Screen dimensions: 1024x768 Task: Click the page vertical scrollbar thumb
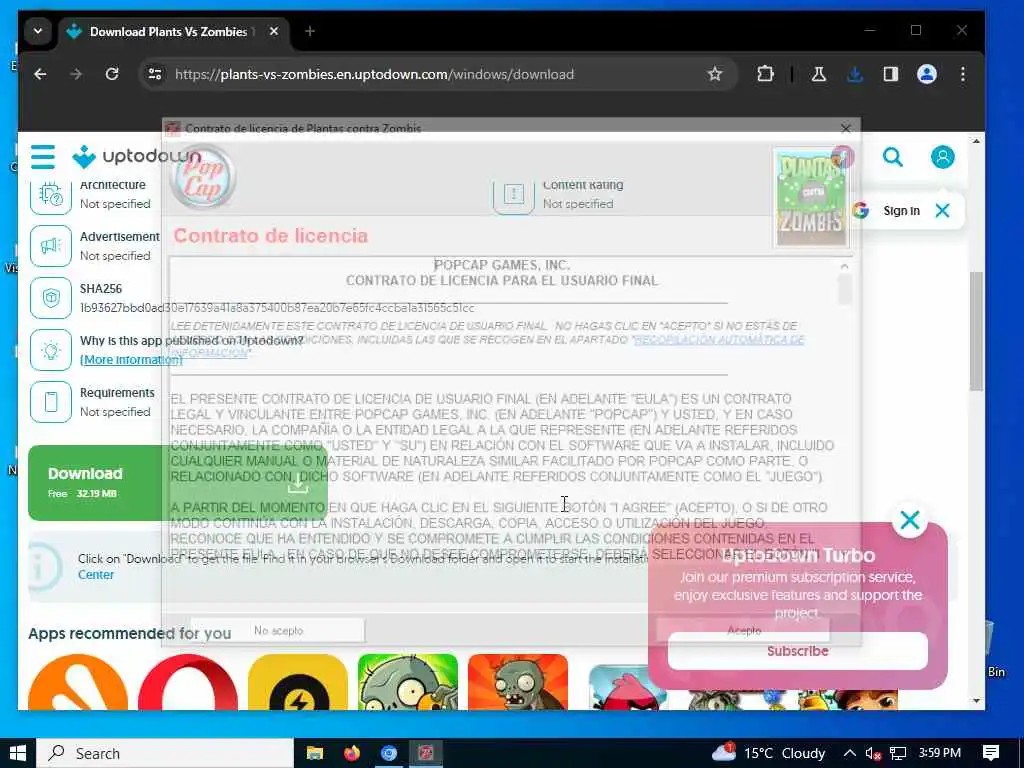tap(976, 331)
